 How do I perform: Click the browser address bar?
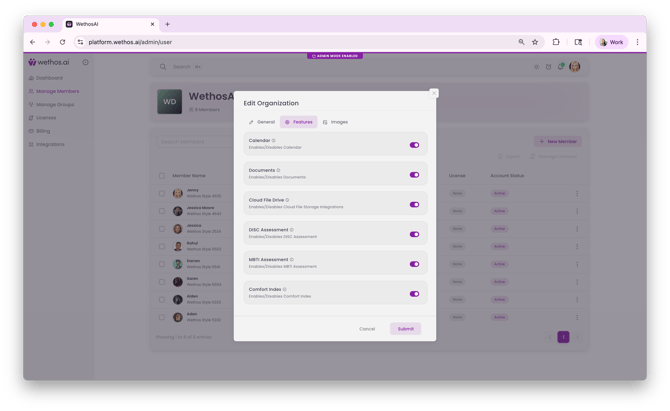coord(300,42)
